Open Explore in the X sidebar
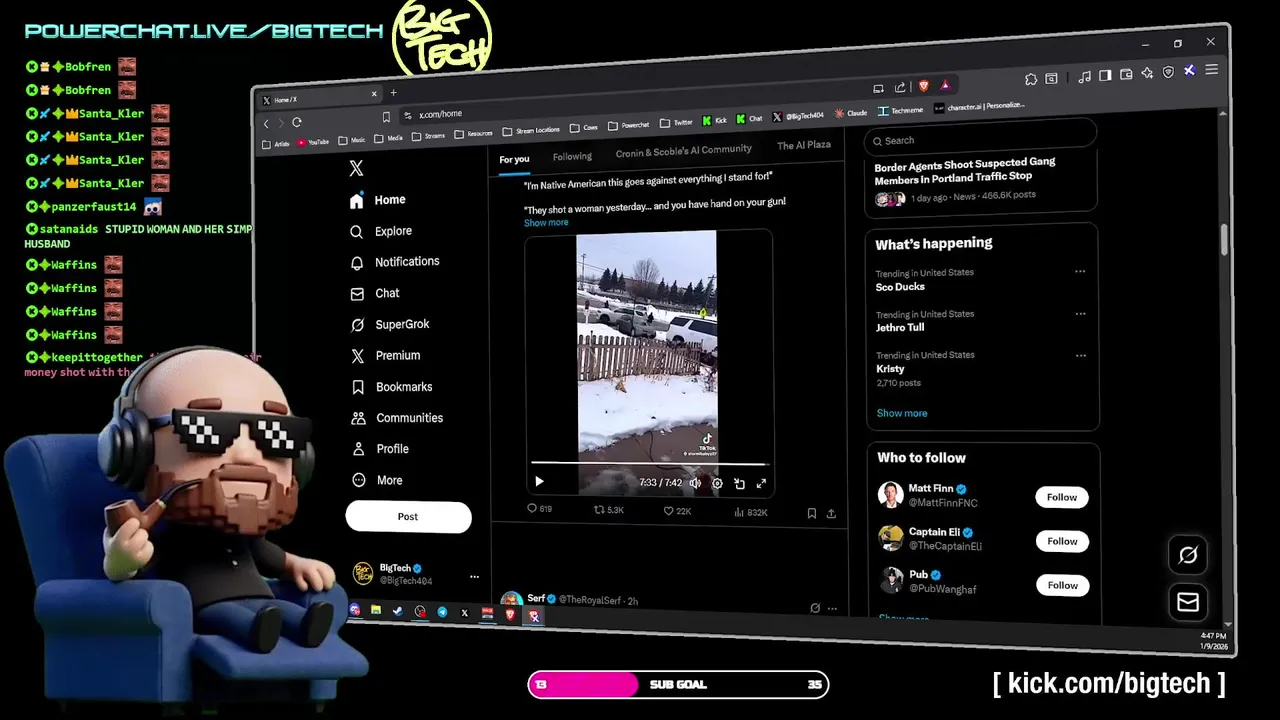The width and height of the screenshot is (1280, 720). pyautogui.click(x=381, y=231)
